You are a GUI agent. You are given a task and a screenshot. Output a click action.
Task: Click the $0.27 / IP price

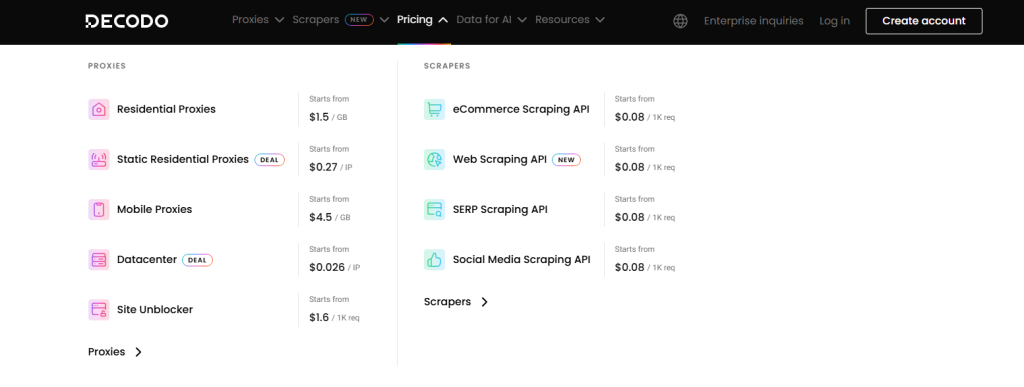331,168
